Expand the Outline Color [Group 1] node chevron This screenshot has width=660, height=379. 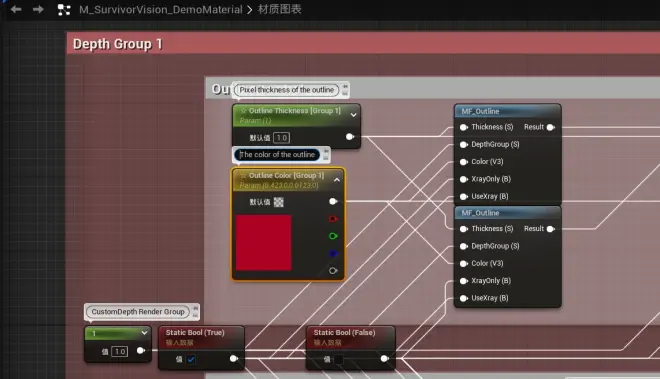(337, 180)
